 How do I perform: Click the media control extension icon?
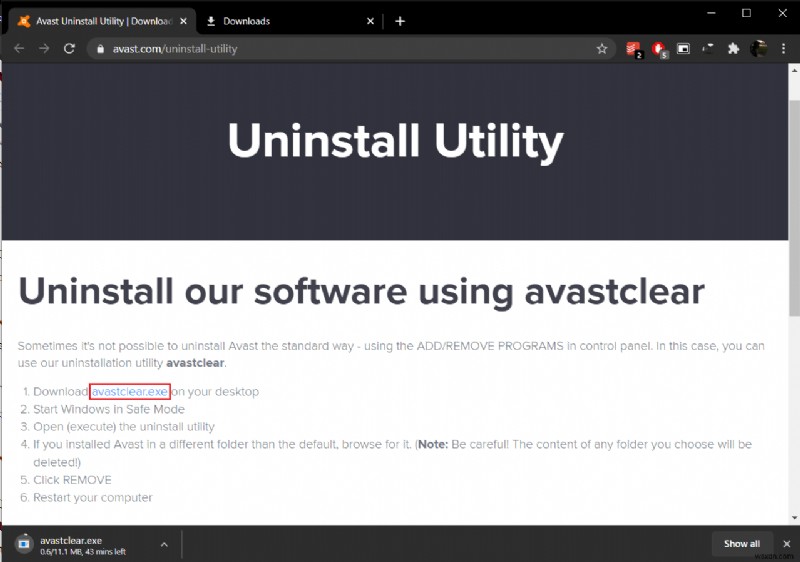click(708, 48)
